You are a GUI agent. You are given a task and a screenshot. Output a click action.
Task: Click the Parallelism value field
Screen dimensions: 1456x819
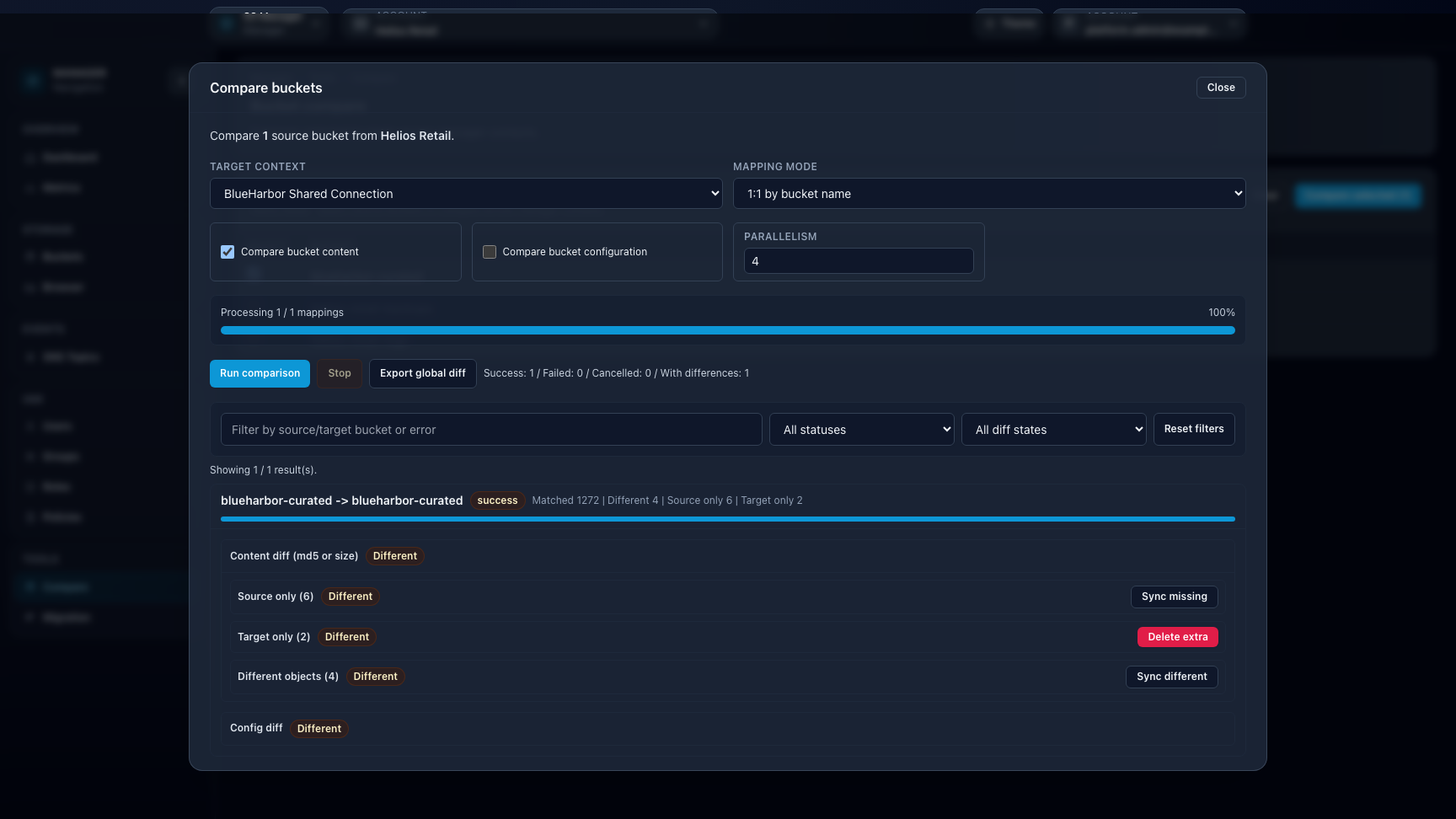858,261
